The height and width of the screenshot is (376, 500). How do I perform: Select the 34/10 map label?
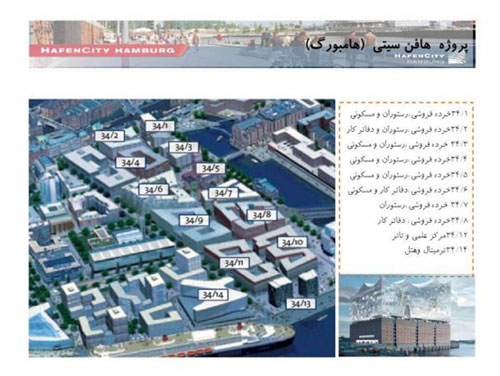coord(292,242)
